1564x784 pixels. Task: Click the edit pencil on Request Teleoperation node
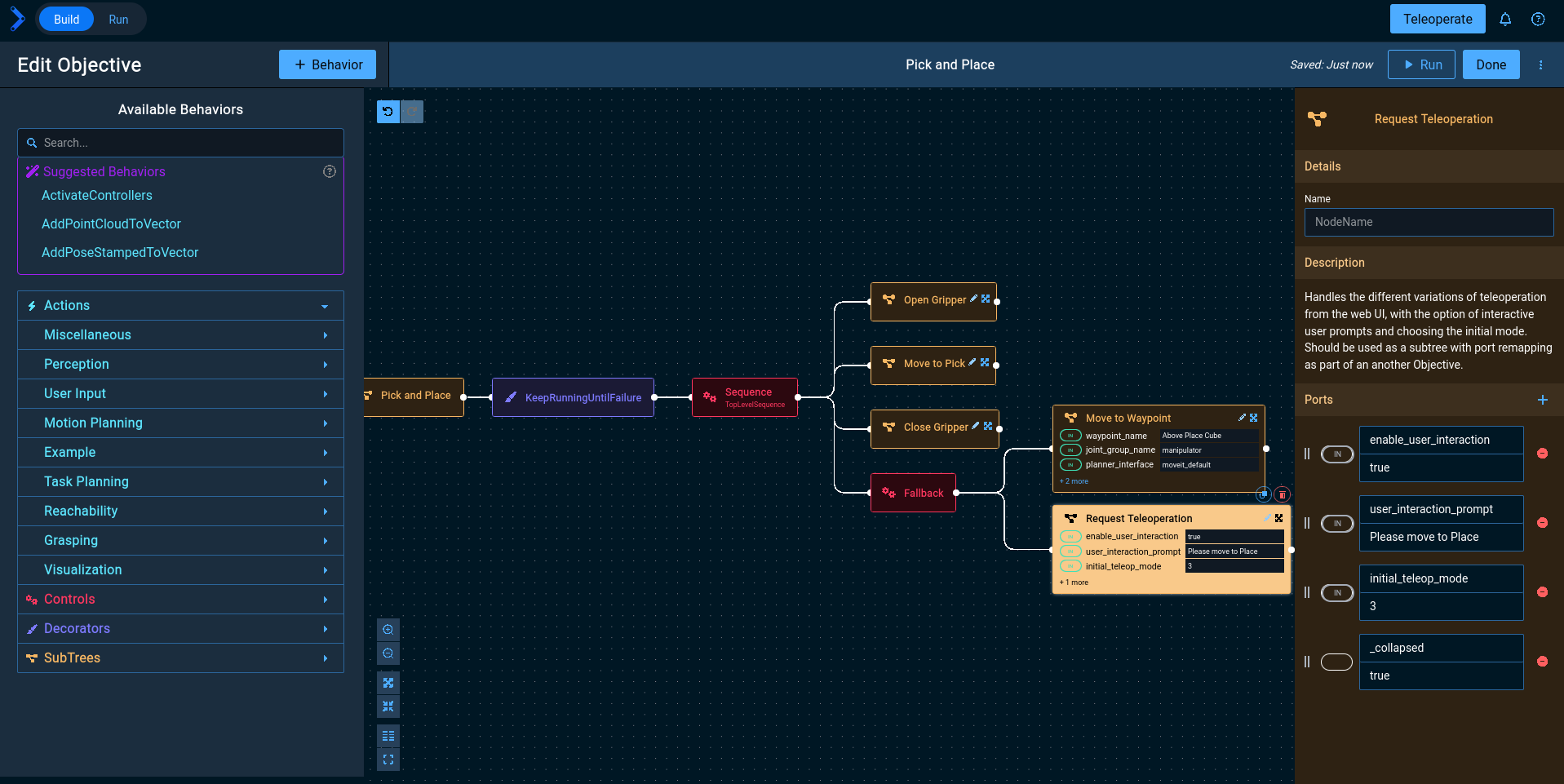tap(1267, 518)
